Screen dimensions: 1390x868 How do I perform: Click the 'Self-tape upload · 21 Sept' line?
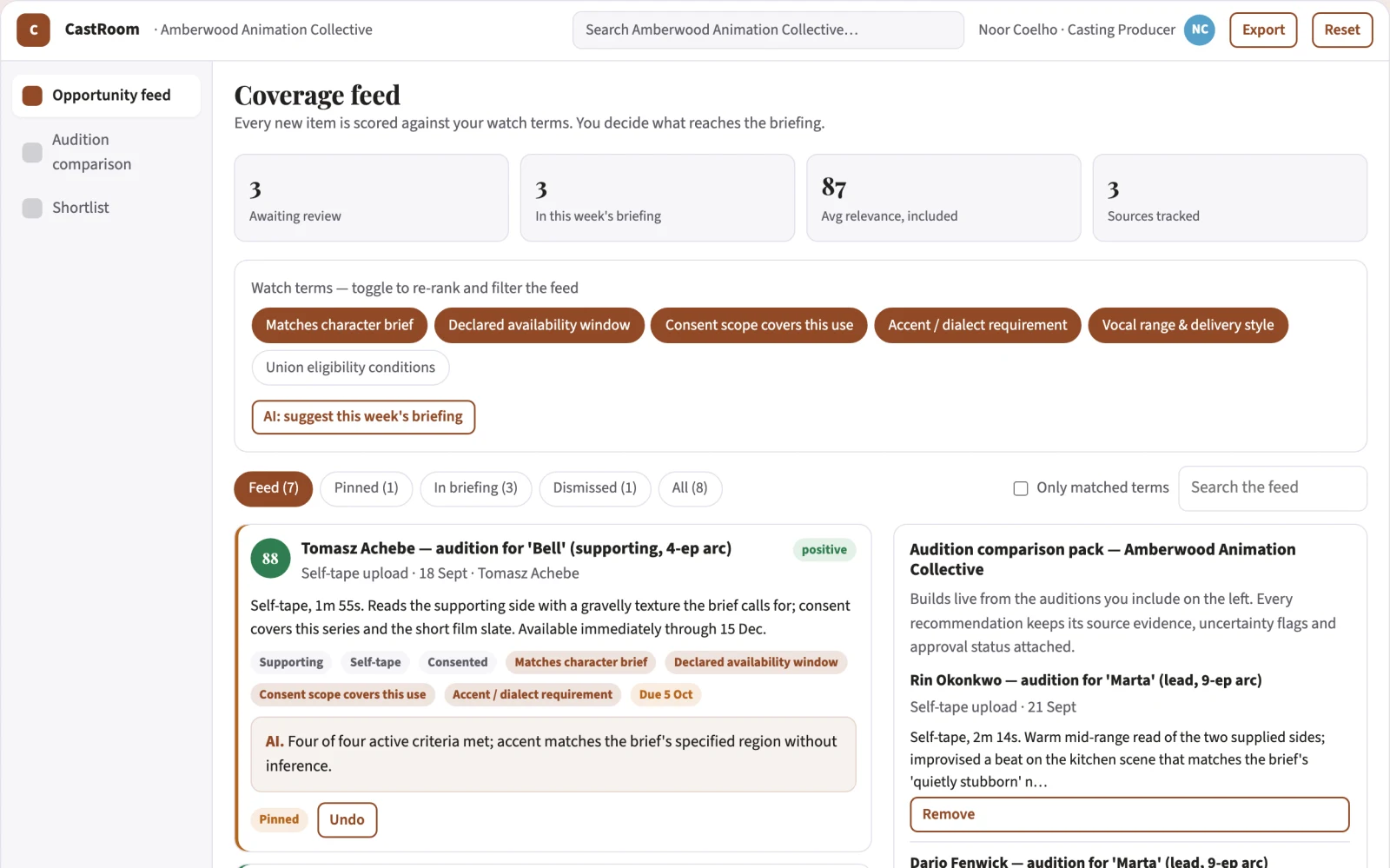pos(993,707)
